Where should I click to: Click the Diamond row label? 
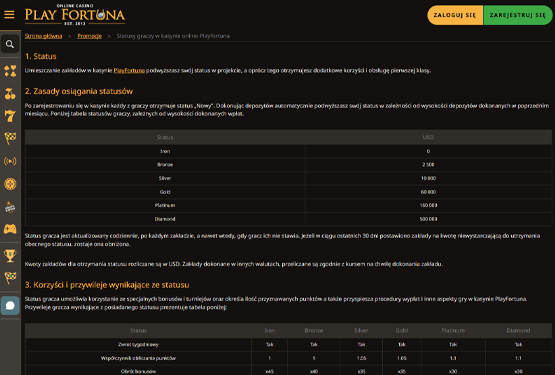tap(165, 219)
